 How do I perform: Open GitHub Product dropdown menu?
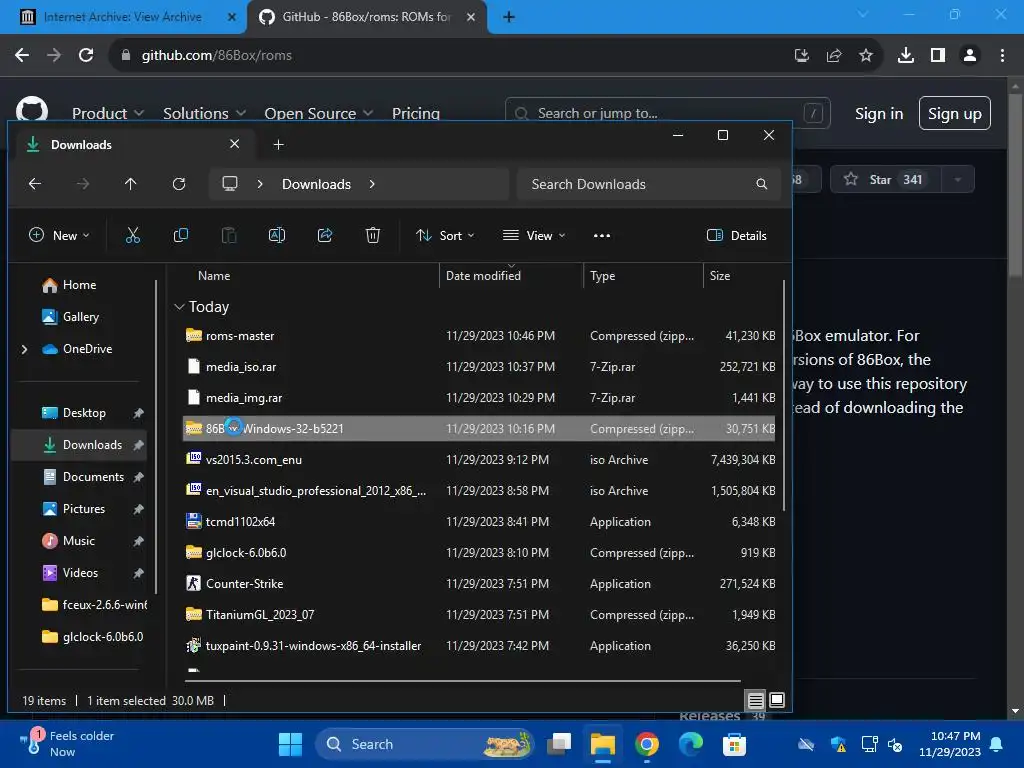pyautogui.click(x=108, y=114)
